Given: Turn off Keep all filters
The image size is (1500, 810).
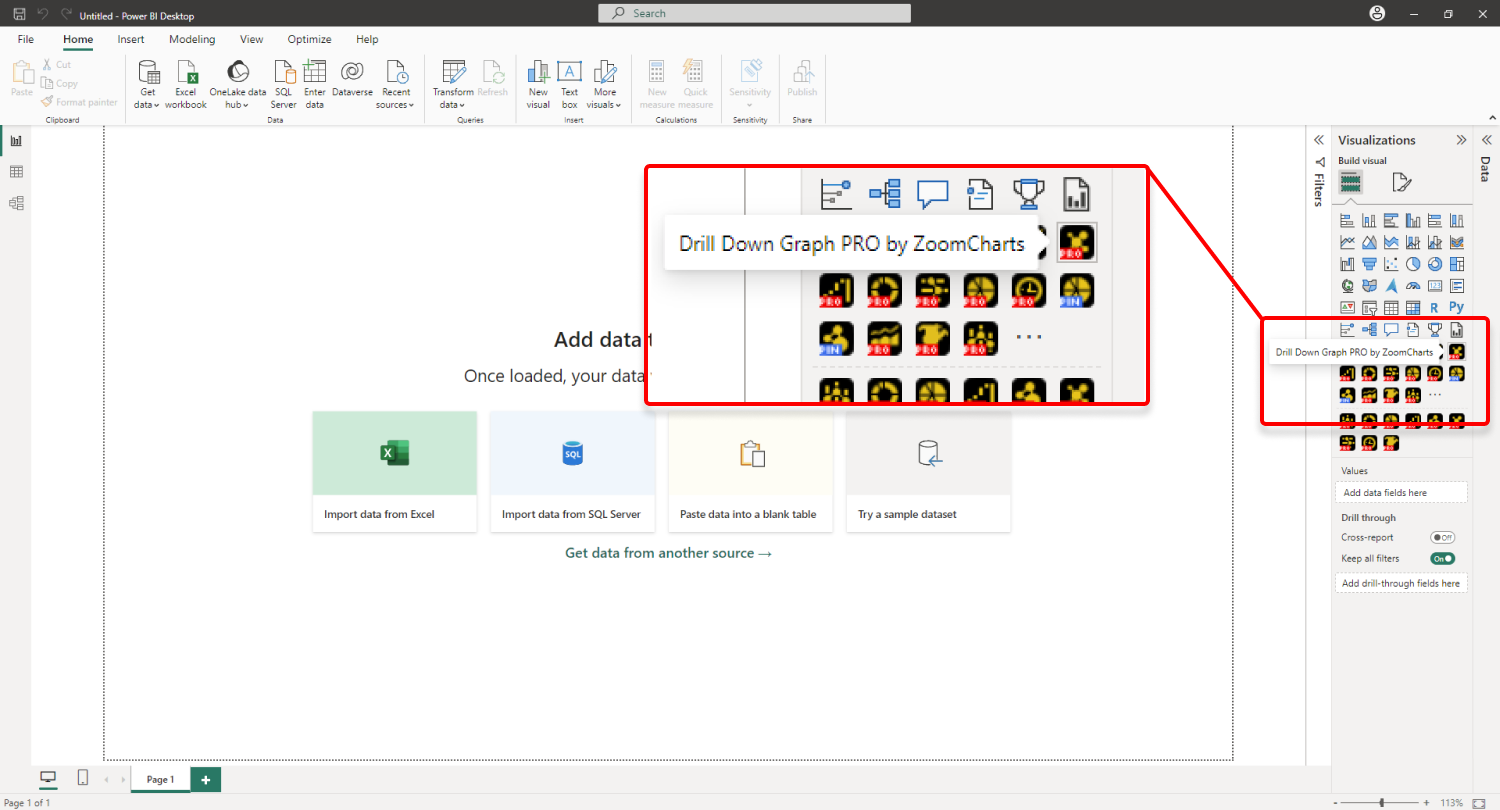Looking at the screenshot, I should pos(1442,559).
